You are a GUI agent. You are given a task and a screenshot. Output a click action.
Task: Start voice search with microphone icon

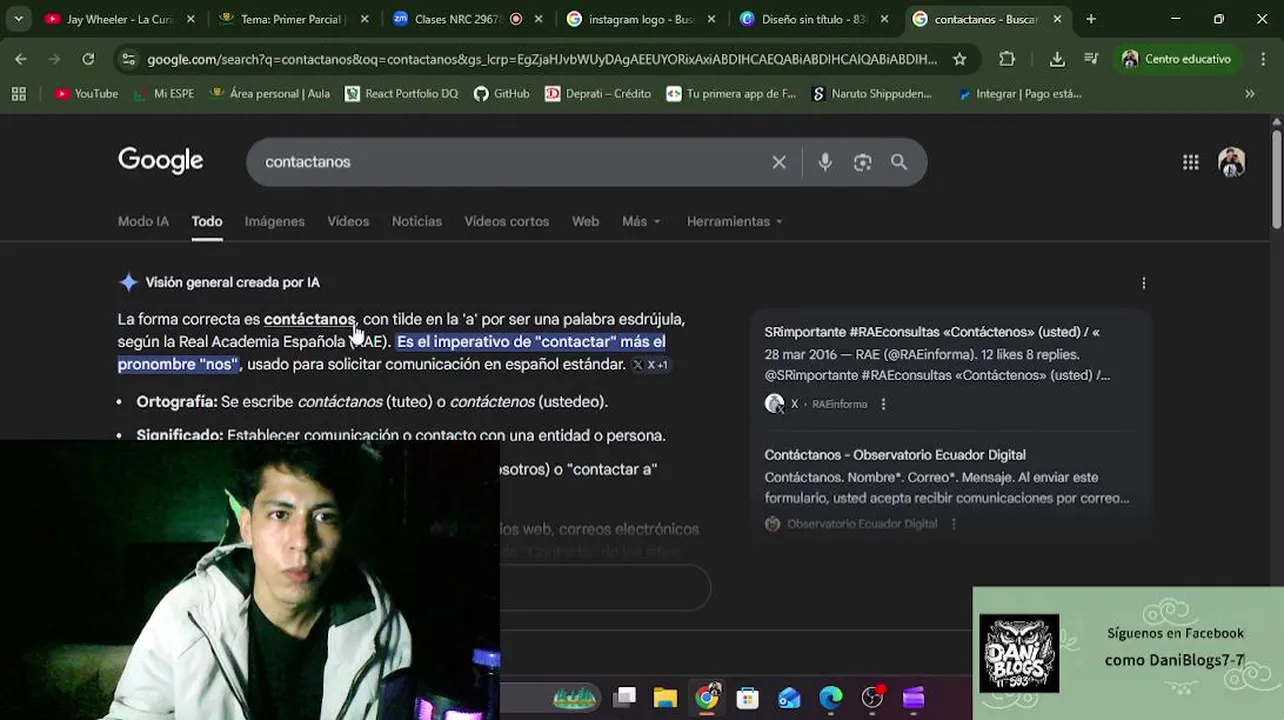coord(825,162)
